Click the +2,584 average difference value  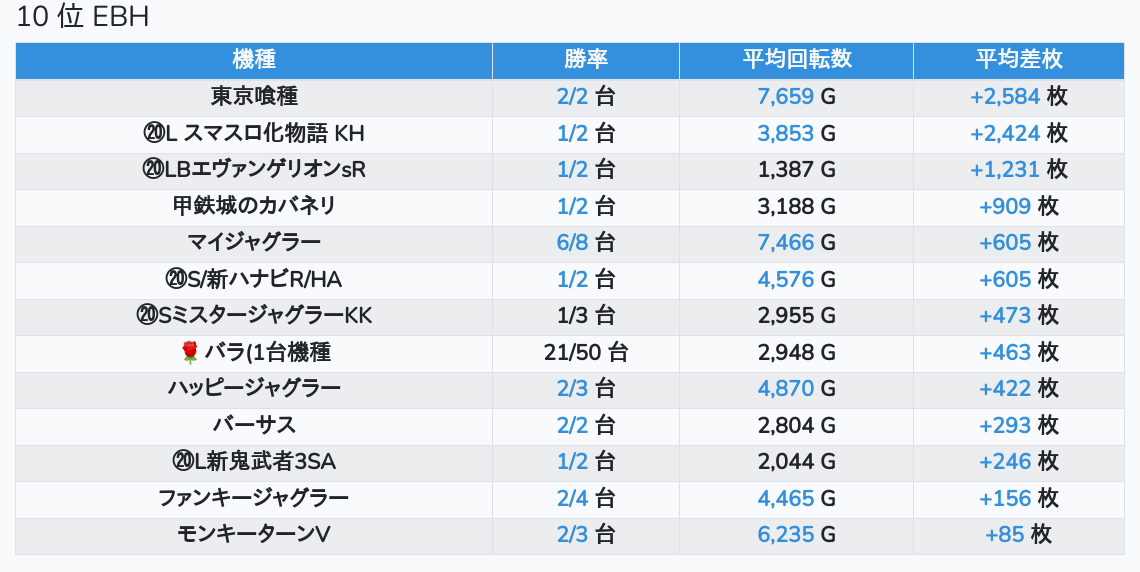(x=1004, y=97)
